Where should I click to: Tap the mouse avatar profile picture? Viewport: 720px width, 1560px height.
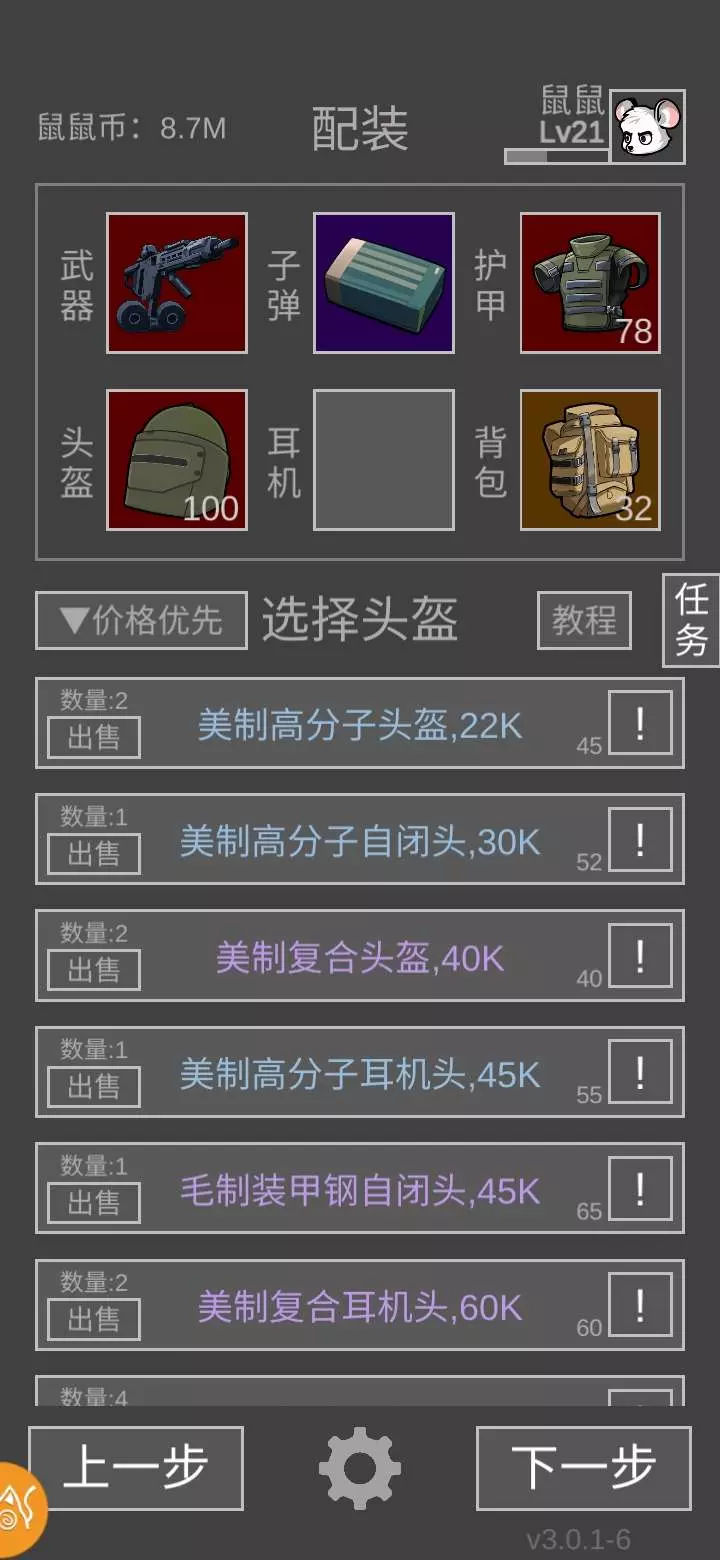tap(648, 127)
